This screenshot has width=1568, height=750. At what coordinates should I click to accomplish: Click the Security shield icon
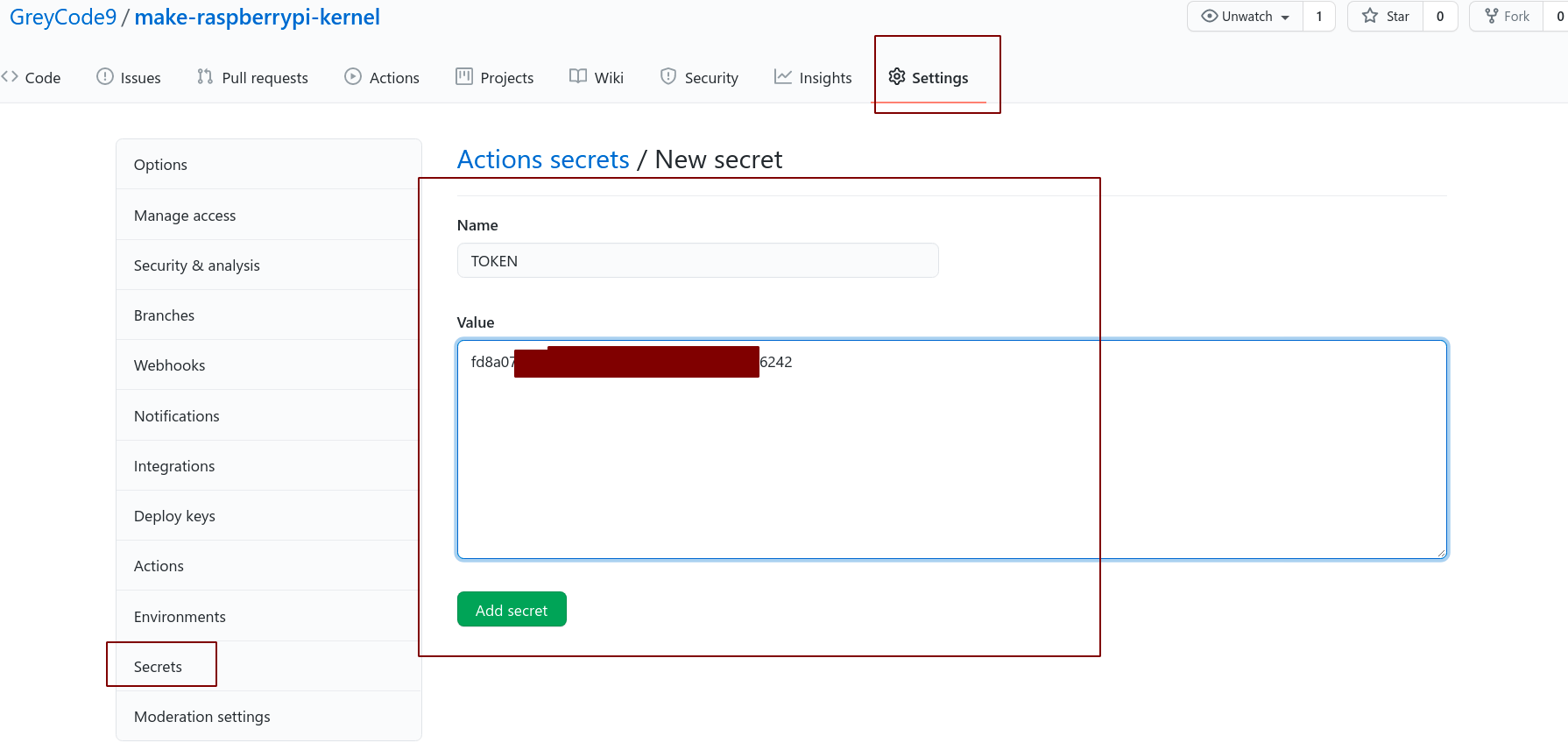coord(668,77)
